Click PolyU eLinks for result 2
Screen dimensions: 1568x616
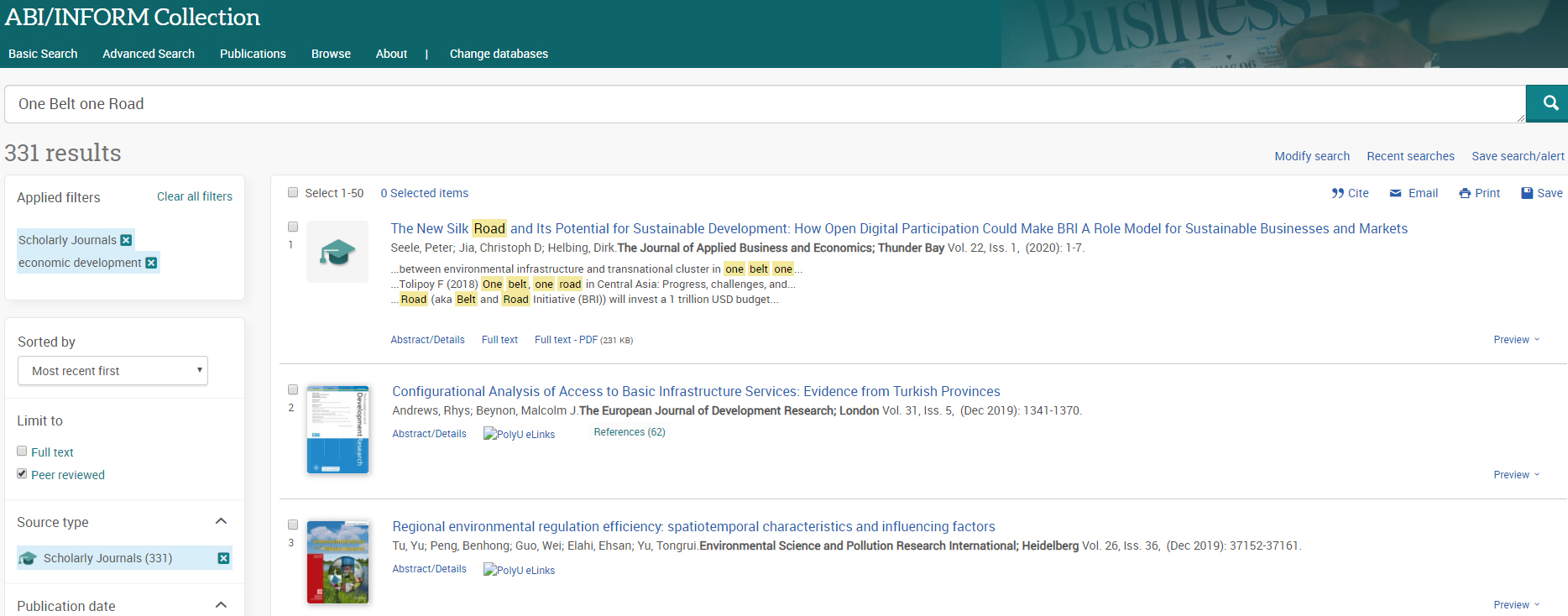(x=519, y=434)
